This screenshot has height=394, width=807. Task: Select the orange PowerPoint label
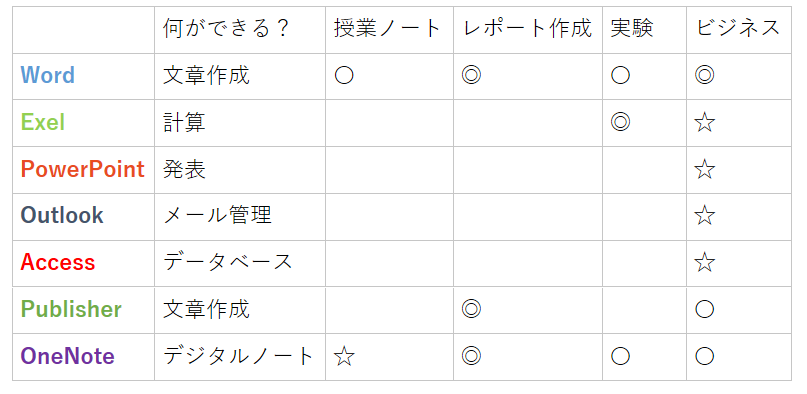(82, 169)
